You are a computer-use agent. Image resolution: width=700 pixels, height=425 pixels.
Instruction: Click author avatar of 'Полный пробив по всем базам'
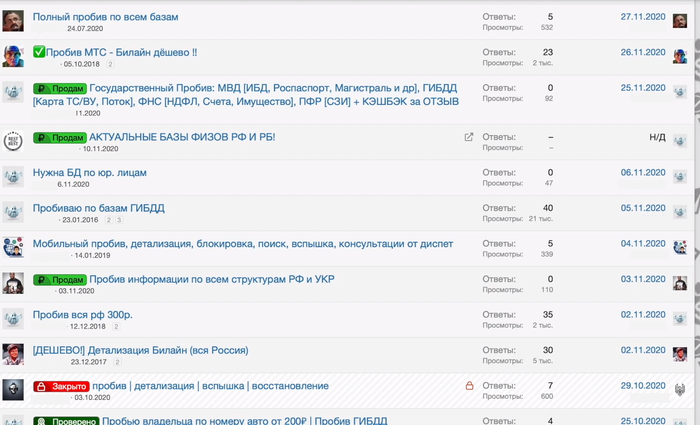13,21
